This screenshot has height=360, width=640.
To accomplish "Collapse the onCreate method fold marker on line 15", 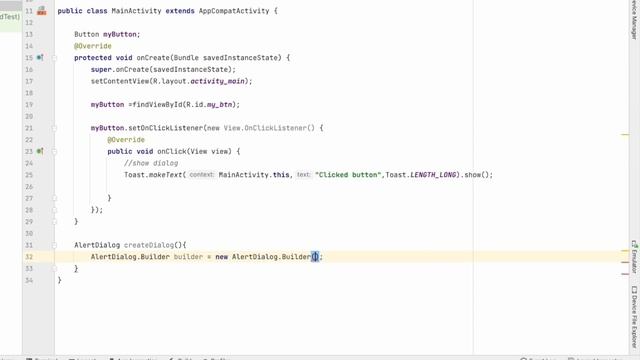I will pos(54,58).
